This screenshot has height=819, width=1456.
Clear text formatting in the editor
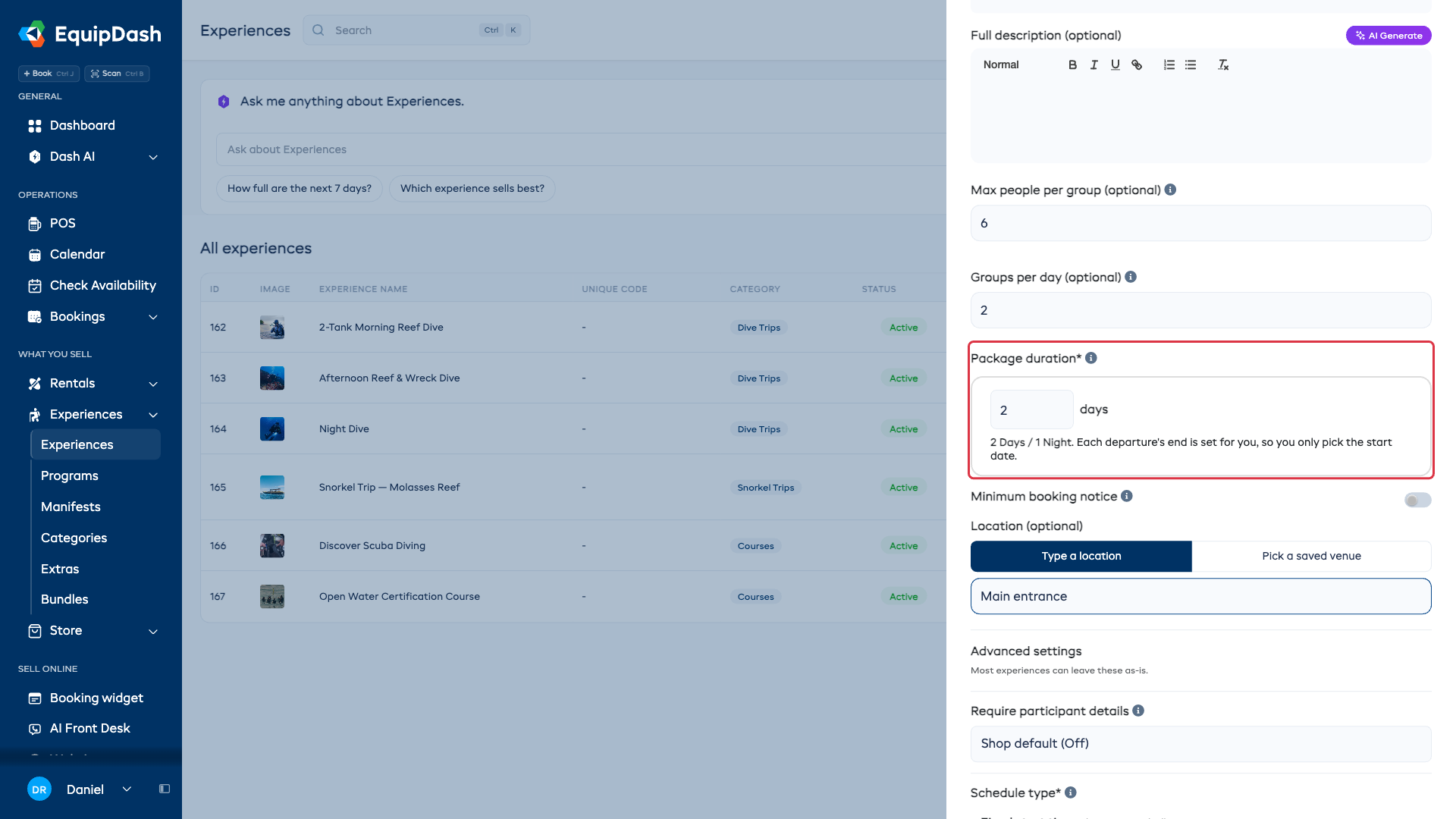click(x=1223, y=65)
